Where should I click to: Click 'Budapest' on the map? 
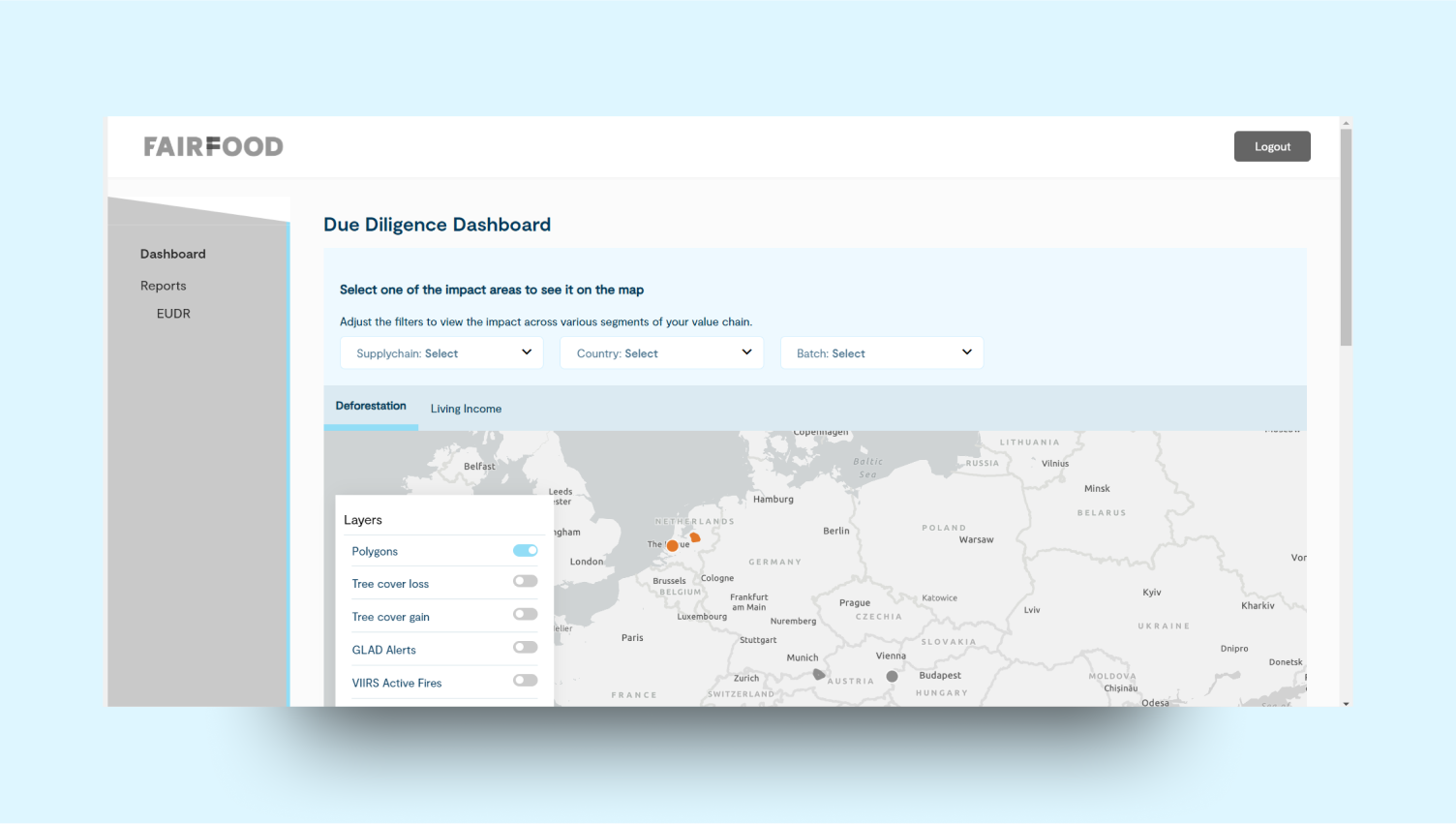(x=940, y=675)
